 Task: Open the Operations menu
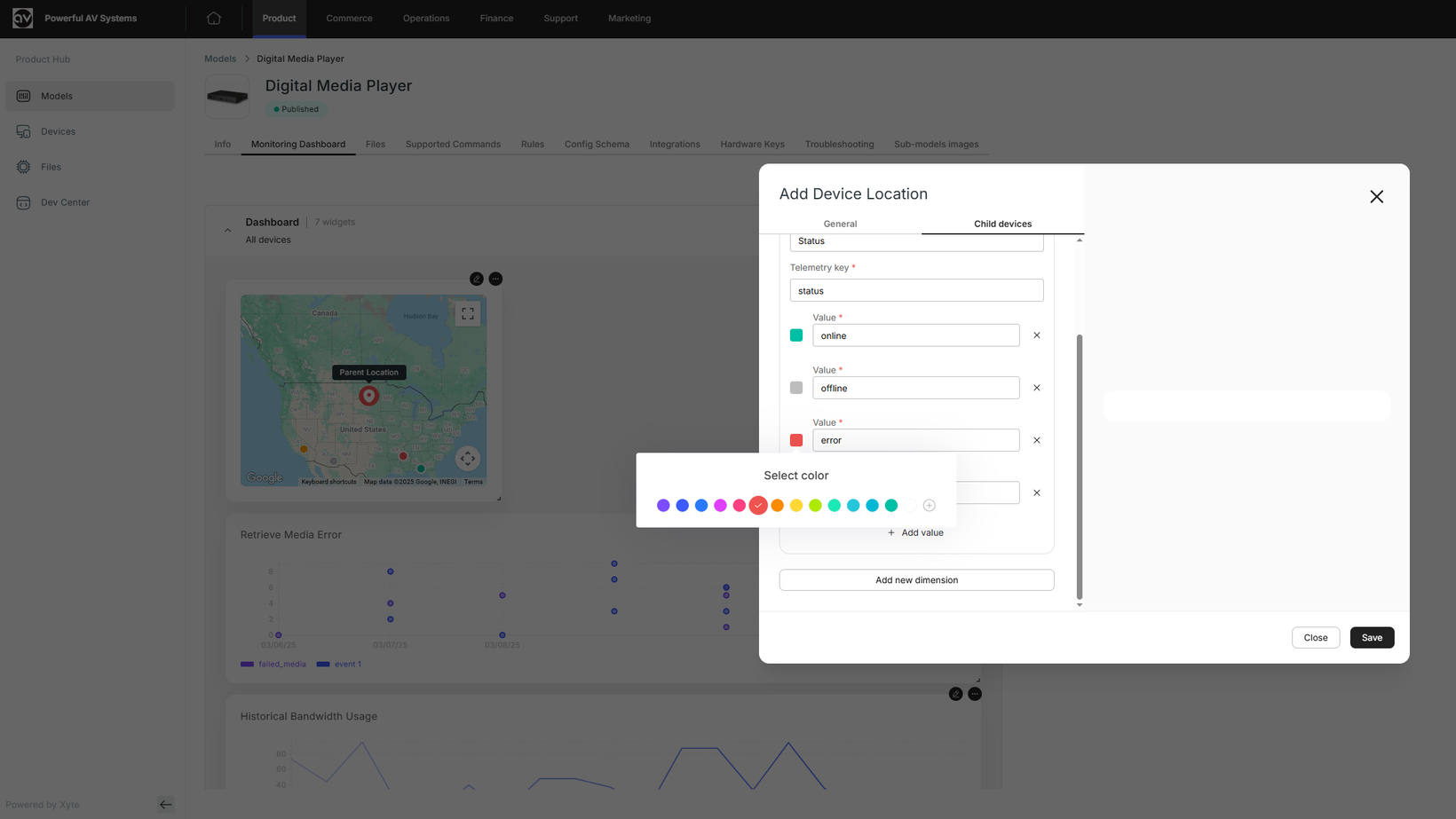tap(426, 18)
